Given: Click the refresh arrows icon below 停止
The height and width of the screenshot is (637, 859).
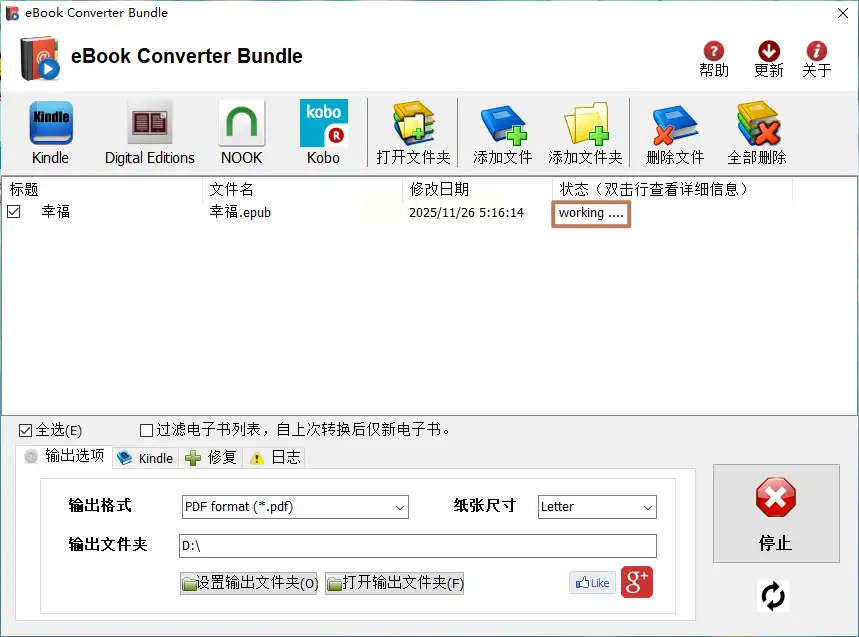Looking at the screenshot, I should 773,596.
